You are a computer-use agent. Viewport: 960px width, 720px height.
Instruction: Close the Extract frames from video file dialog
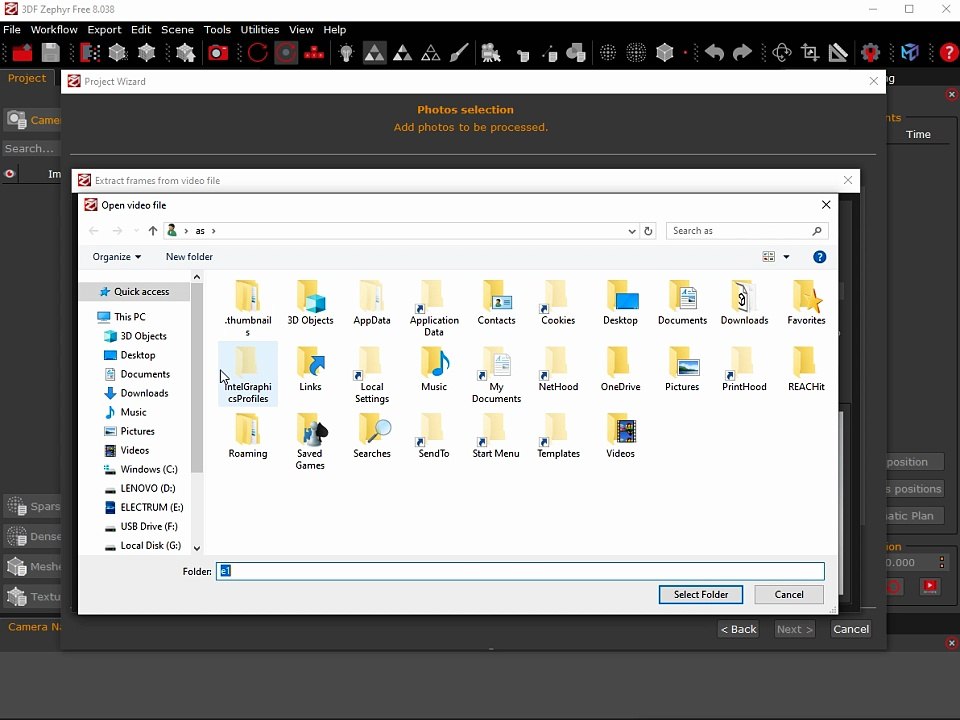pyautogui.click(x=847, y=180)
